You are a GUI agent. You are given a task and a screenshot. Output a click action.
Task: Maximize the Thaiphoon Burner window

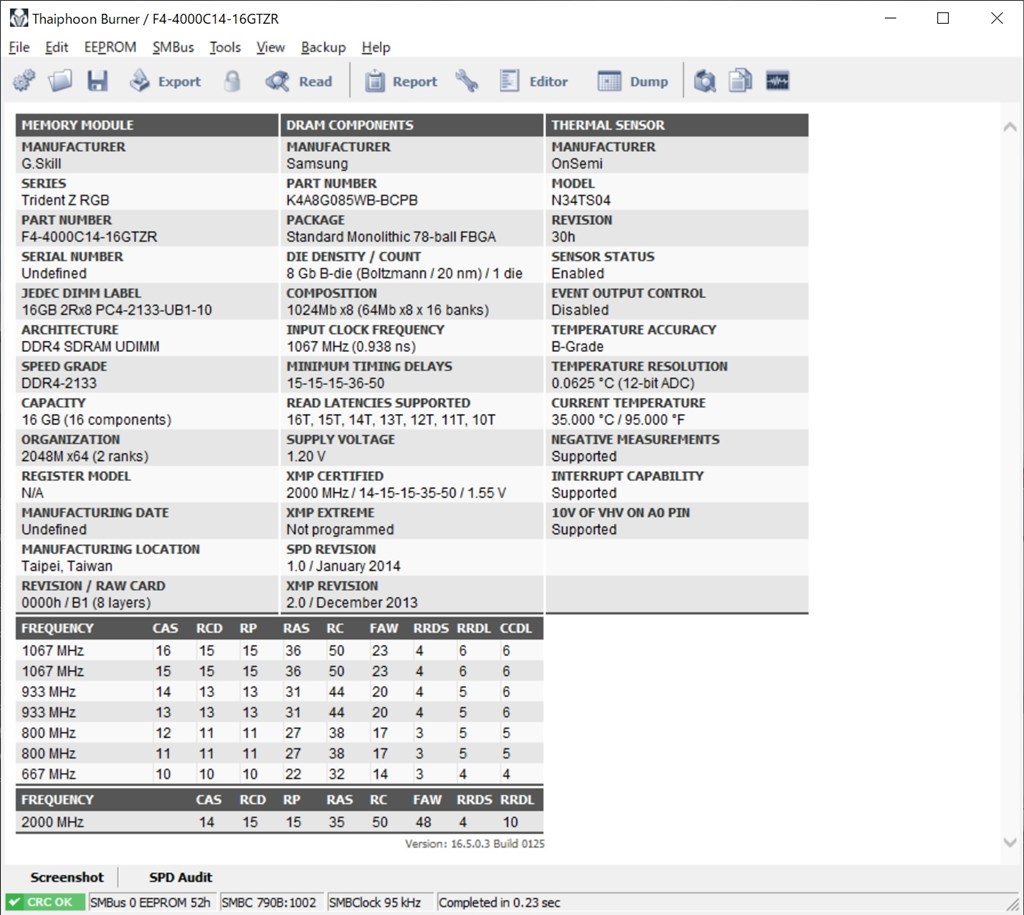943,18
